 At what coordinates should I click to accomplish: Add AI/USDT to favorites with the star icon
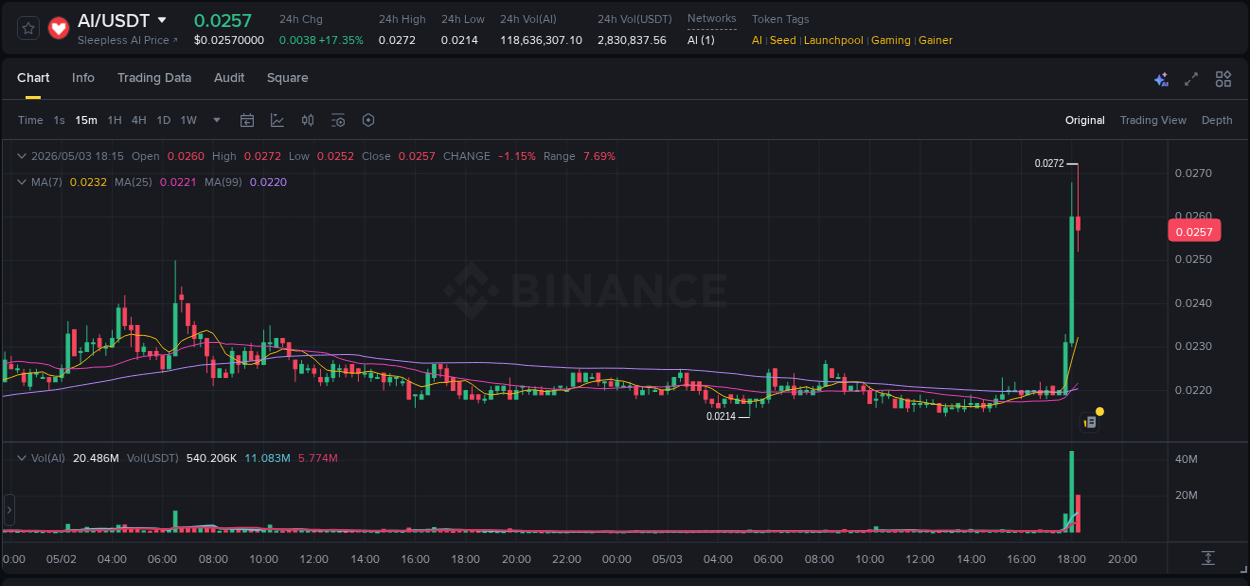29,28
